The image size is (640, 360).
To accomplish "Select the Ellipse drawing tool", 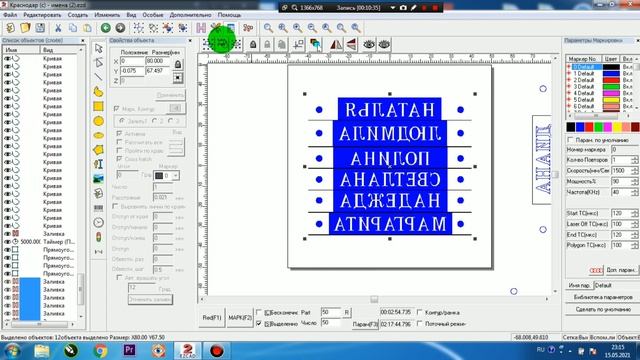I will coord(98,136).
